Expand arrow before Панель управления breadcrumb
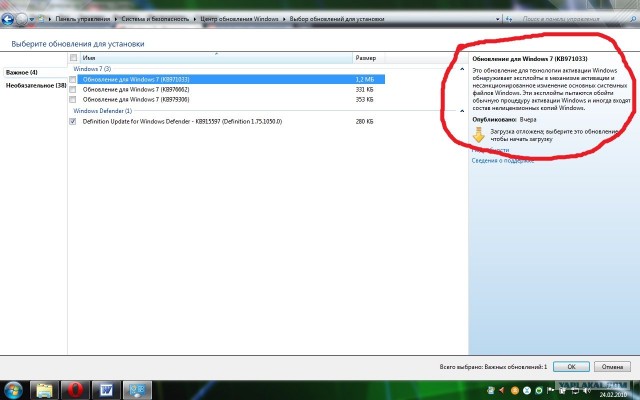 50,19
